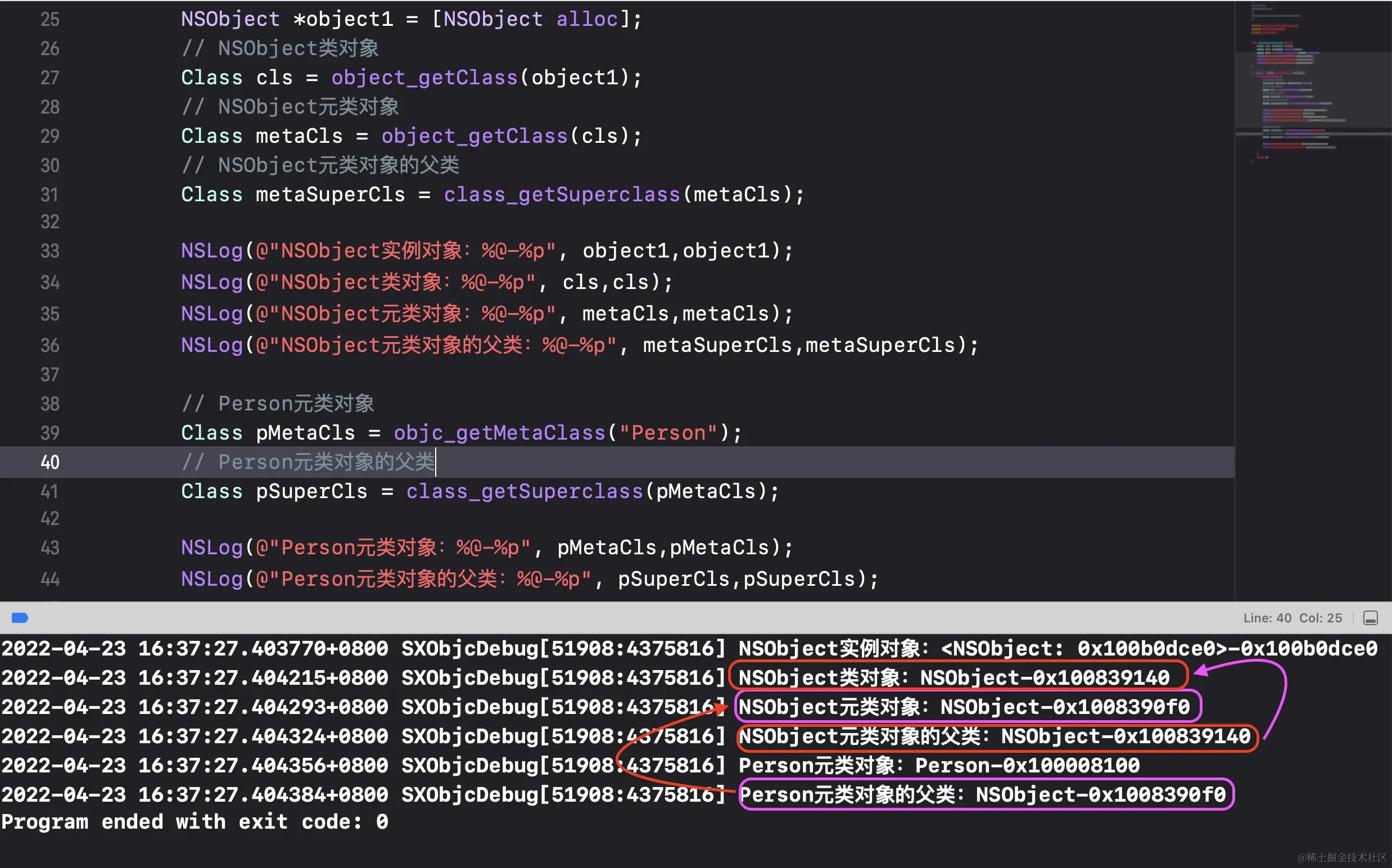1392x868 pixels.
Task: Hide the debug area panel icon
Action: tap(1370, 618)
